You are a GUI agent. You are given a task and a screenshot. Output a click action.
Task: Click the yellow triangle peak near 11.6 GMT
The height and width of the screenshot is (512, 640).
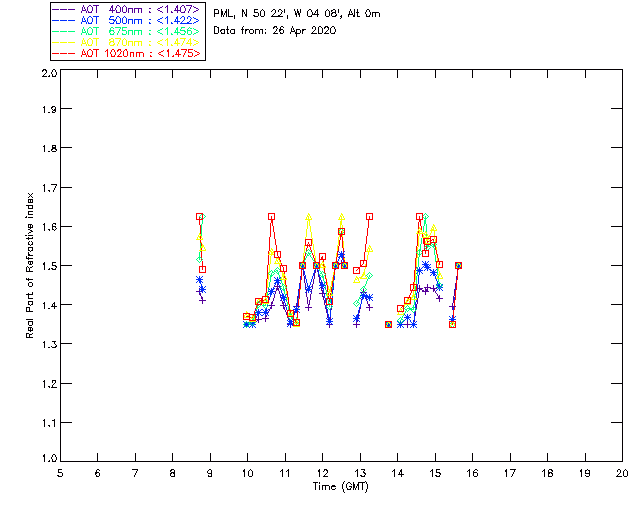coord(309,216)
